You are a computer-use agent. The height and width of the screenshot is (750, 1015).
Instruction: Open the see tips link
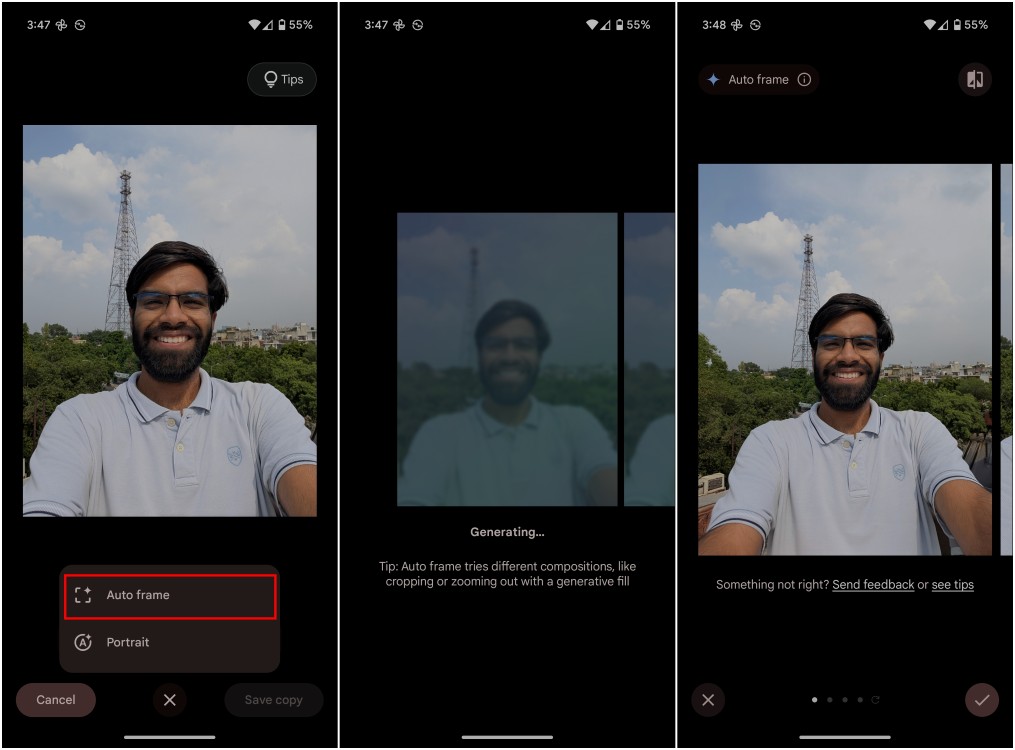tap(952, 585)
